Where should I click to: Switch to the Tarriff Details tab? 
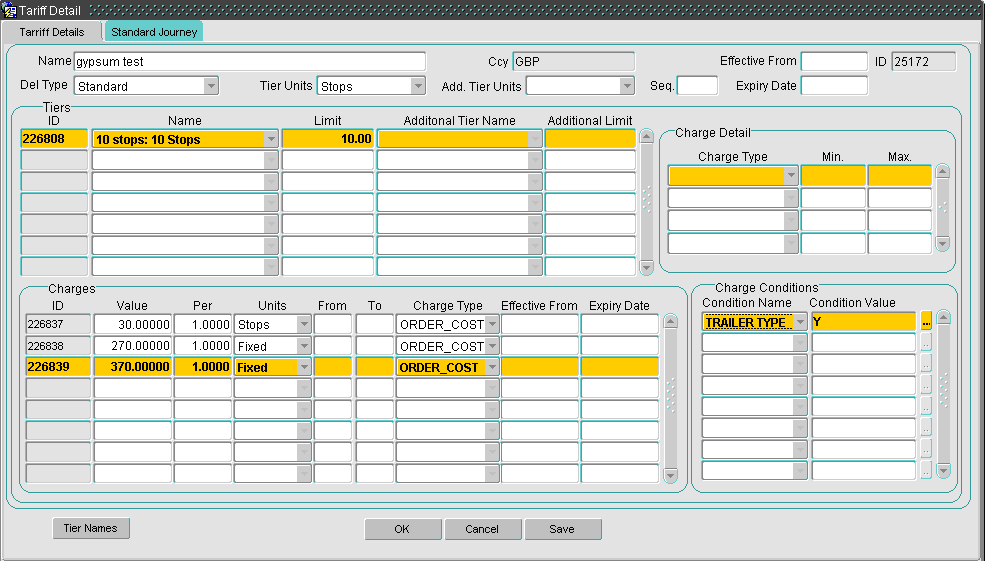[52, 32]
